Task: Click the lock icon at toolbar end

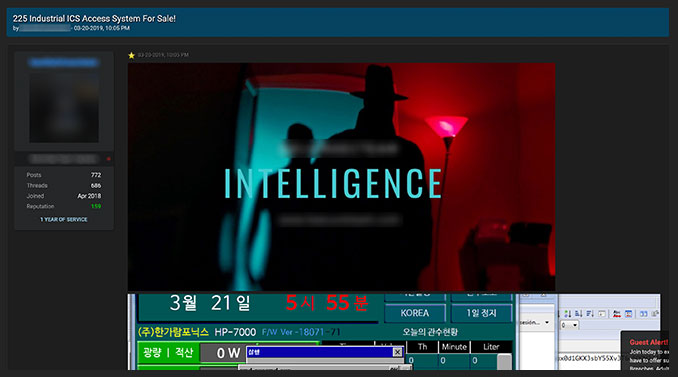Action: [x=655, y=313]
